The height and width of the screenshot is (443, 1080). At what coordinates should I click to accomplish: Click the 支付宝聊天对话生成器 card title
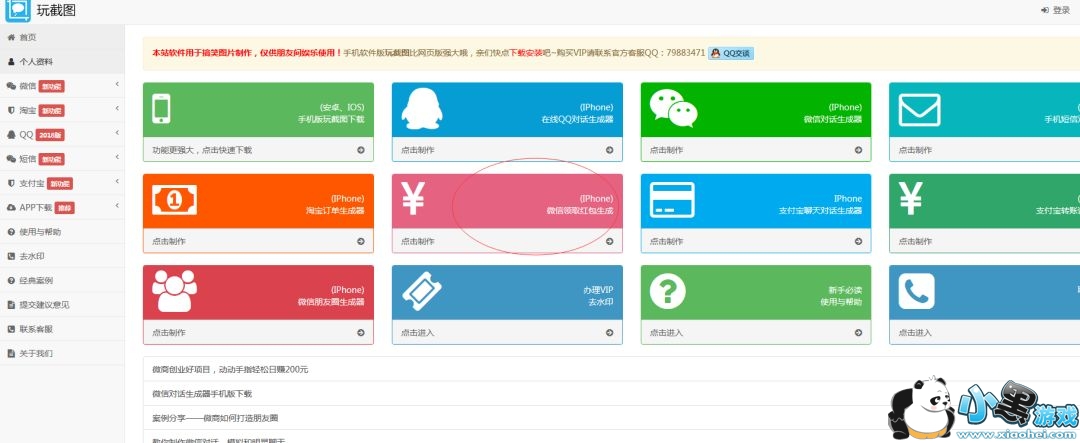click(x=820, y=210)
